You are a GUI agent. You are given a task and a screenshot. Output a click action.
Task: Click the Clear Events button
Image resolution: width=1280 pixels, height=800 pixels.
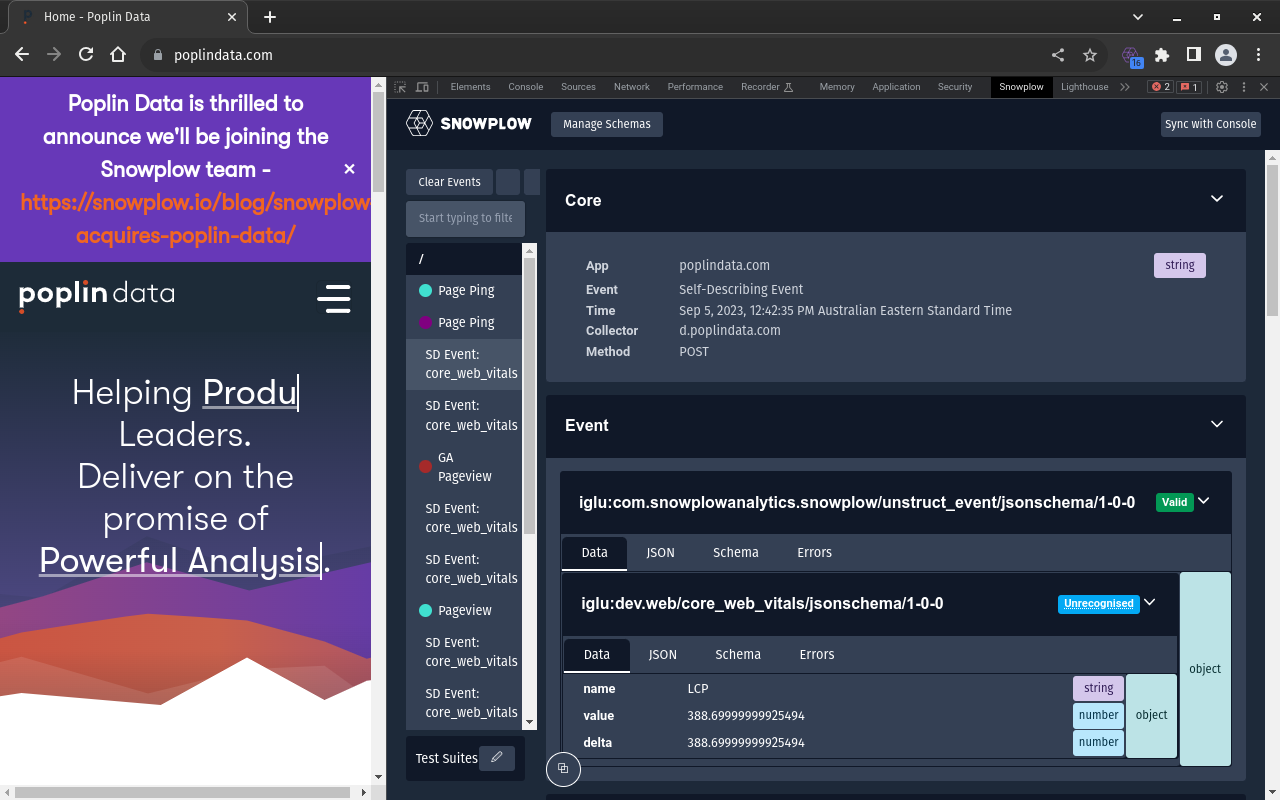pos(449,182)
